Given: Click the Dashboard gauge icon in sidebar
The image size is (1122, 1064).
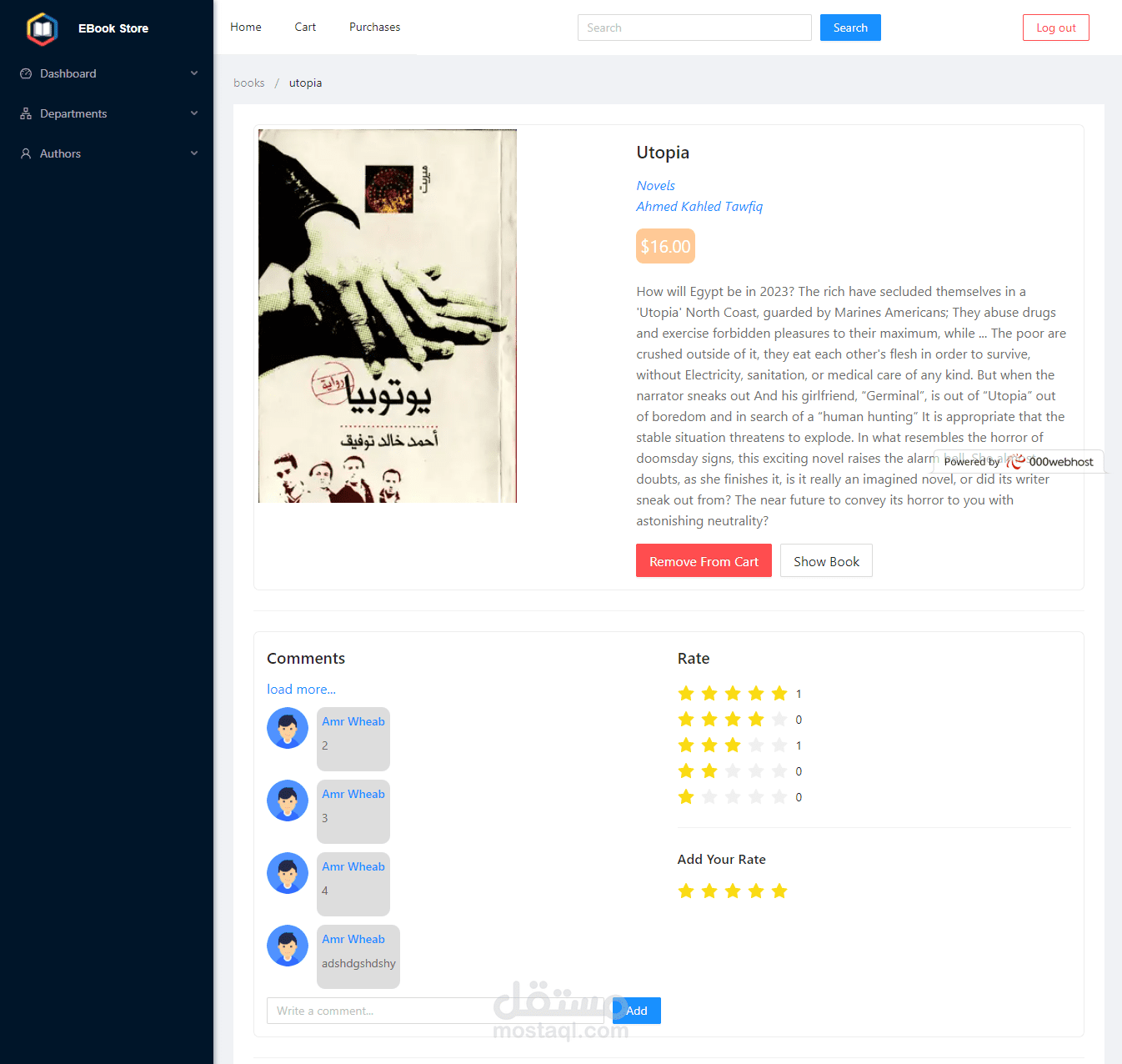Looking at the screenshot, I should (26, 73).
